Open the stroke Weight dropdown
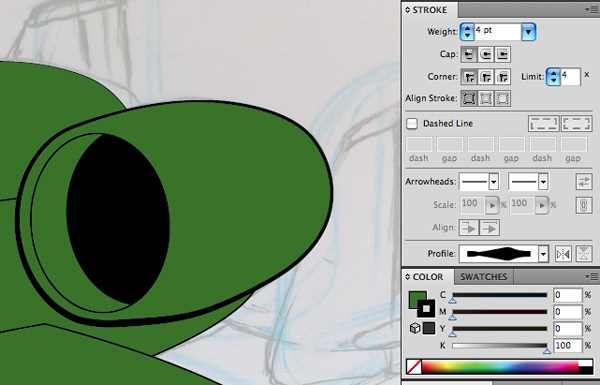600x385 pixels. pos(528,32)
